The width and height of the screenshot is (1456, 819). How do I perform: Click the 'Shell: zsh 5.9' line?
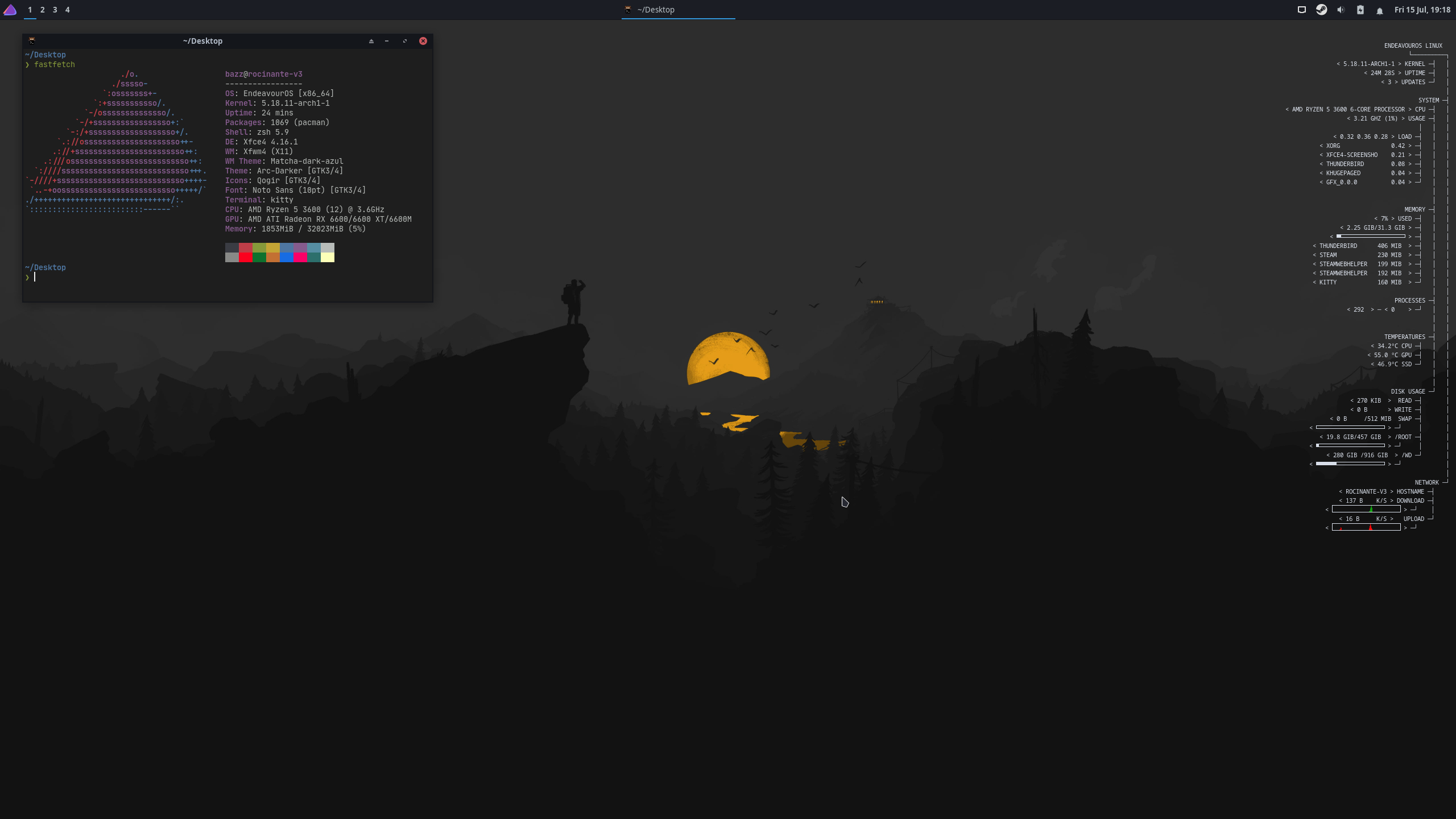257,132
